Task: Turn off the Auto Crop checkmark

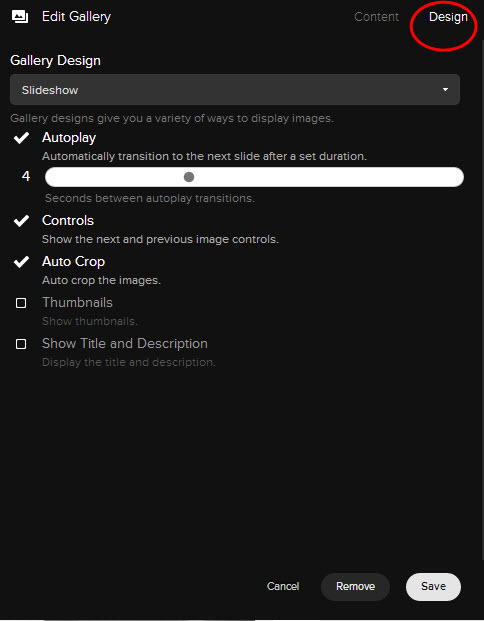Action: [x=21, y=262]
